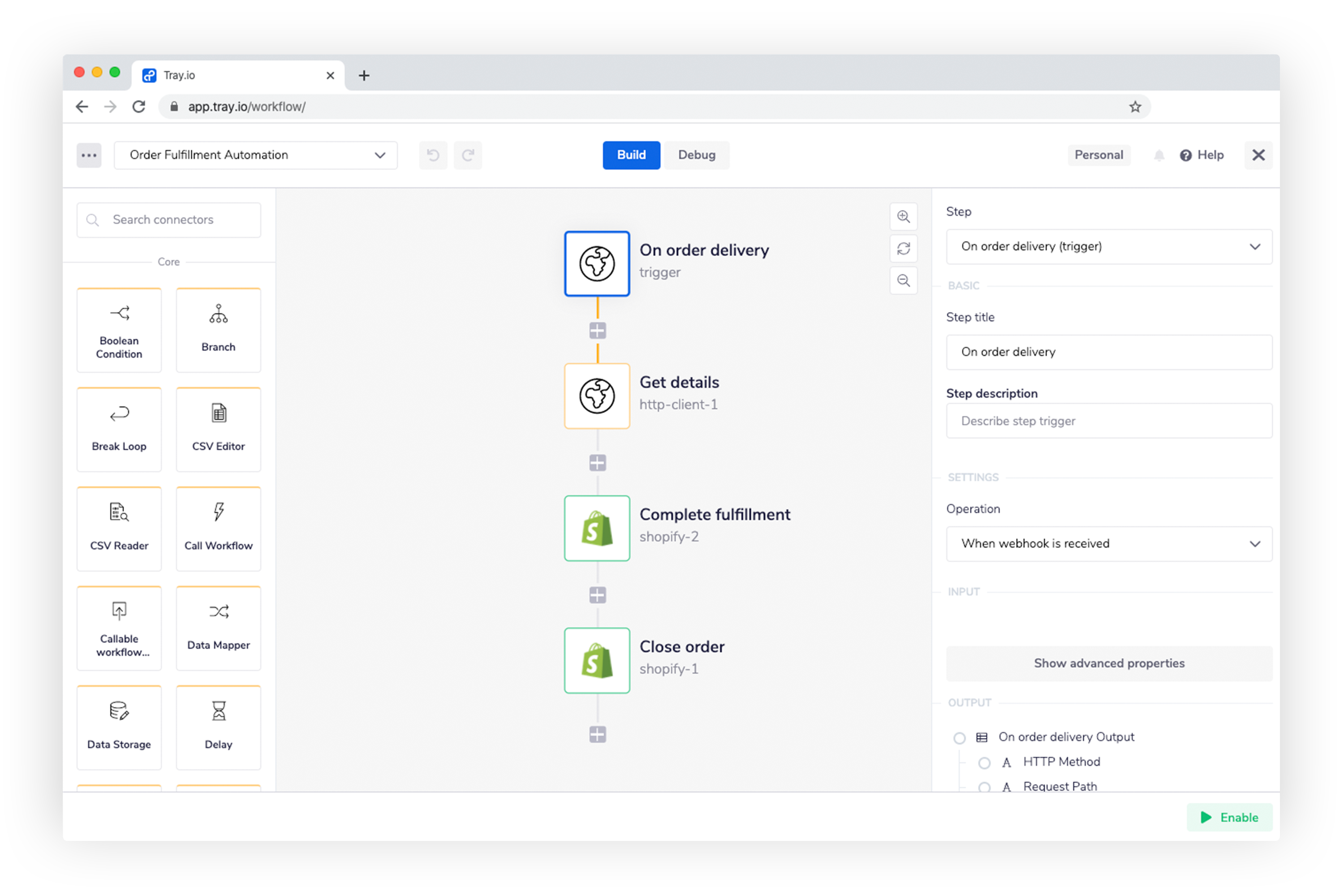Click Show advanced properties button
Image resolution: width=1344 pixels, height=896 pixels.
(1108, 663)
